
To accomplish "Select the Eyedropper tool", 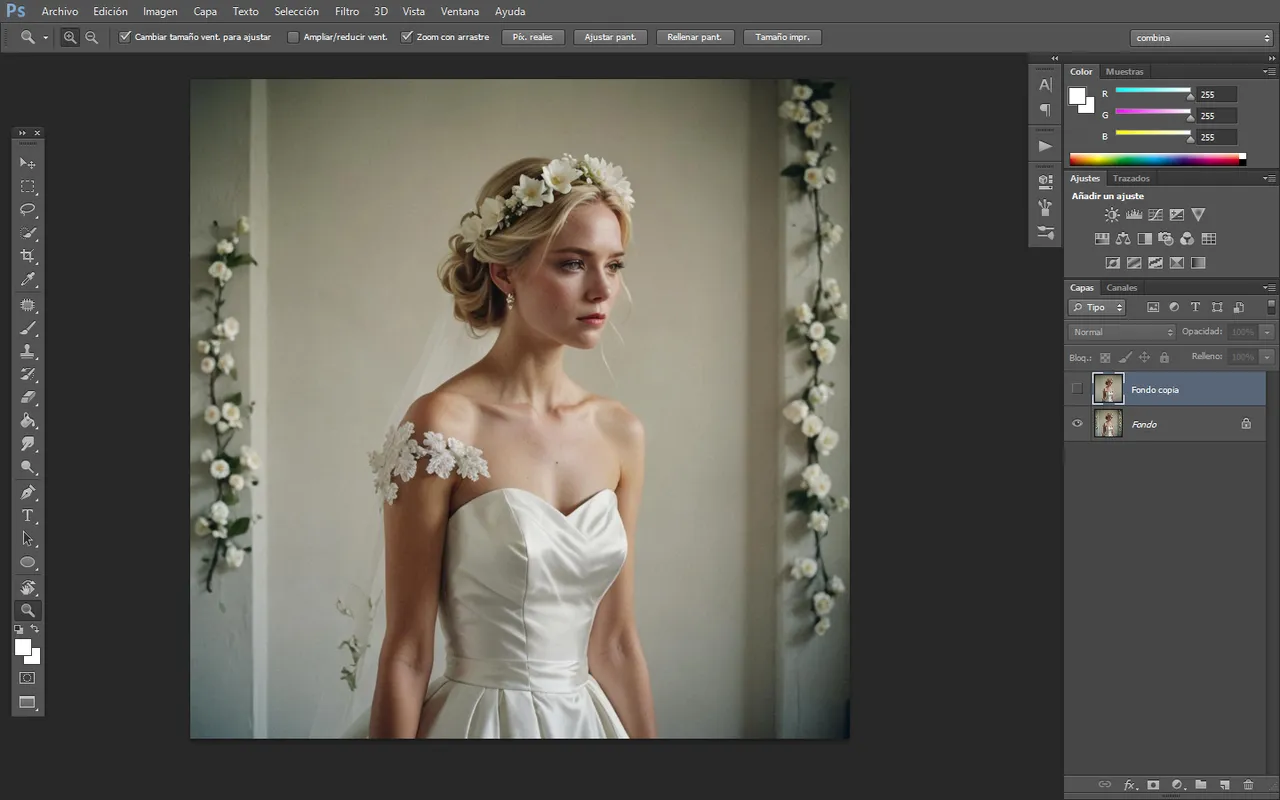I will (28, 279).
